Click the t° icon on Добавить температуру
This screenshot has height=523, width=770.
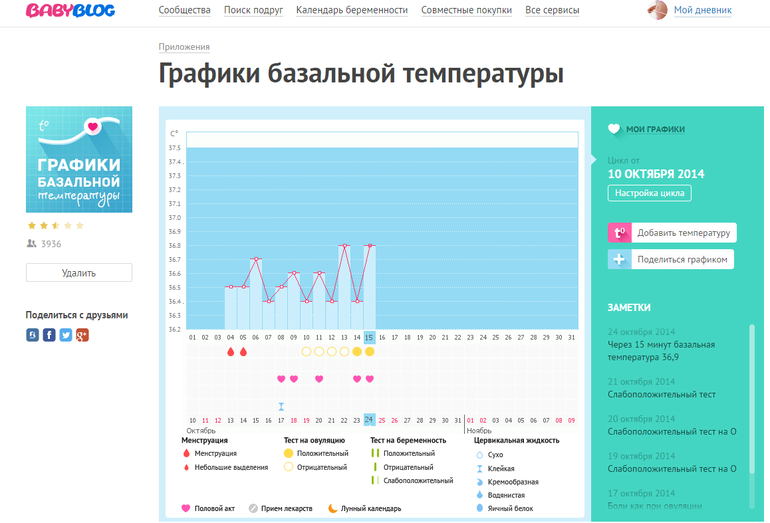pyautogui.click(x=620, y=233)
